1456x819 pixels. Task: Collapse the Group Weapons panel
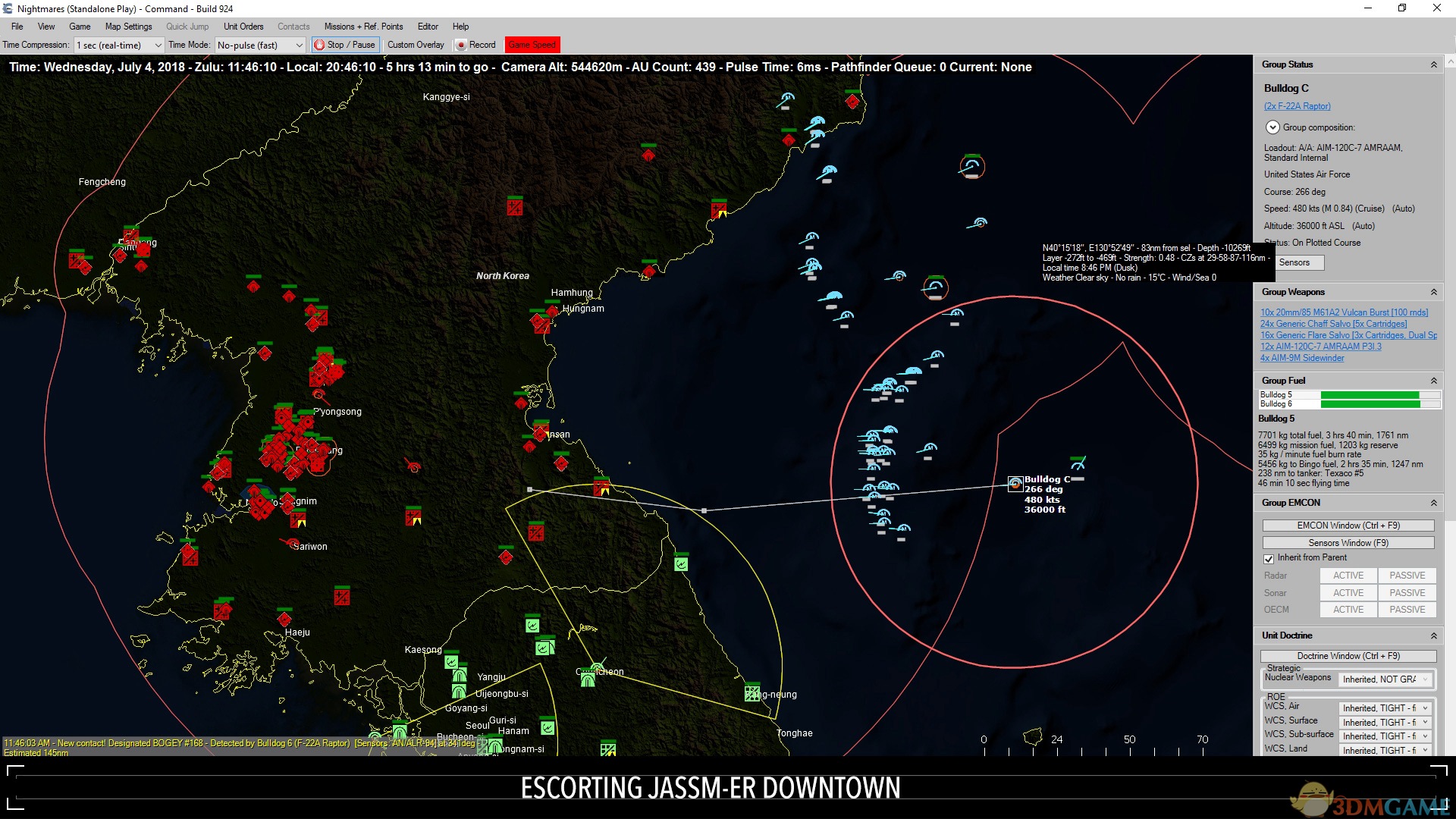point(1433,292)
